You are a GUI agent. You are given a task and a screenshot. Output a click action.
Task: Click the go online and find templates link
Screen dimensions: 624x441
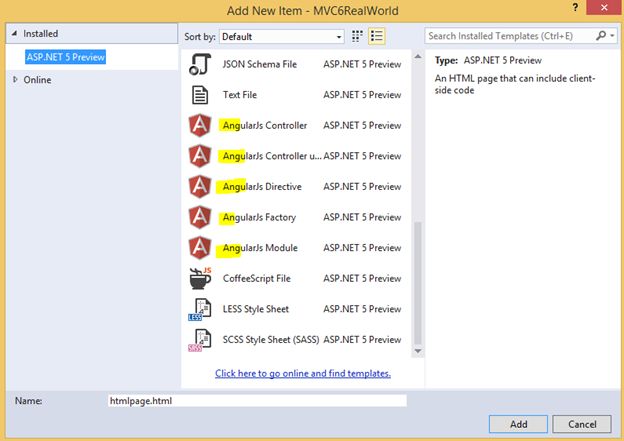pos(303,373)
